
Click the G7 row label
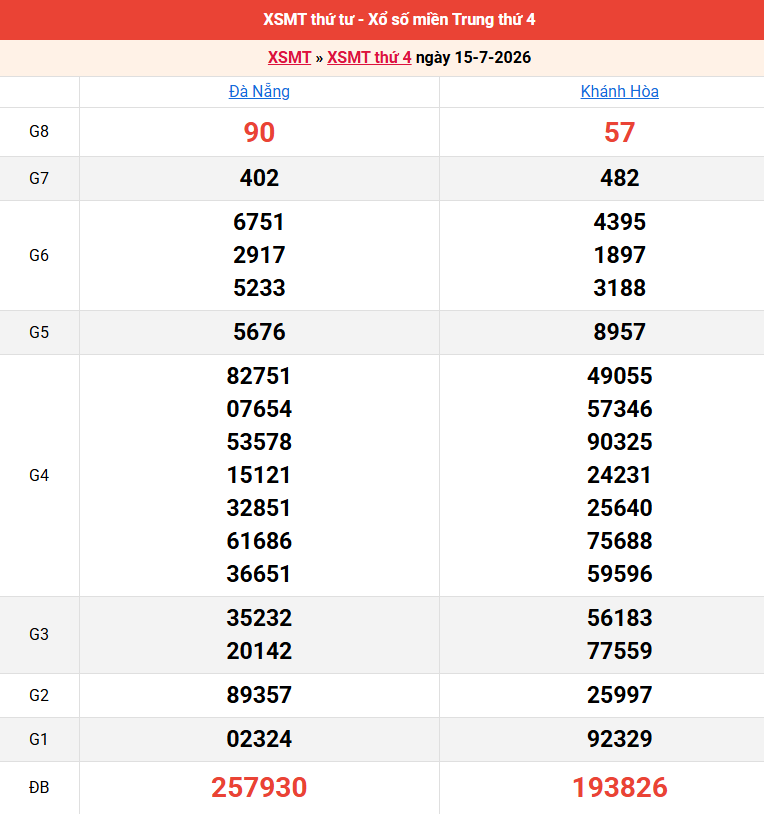click(39, 179)
